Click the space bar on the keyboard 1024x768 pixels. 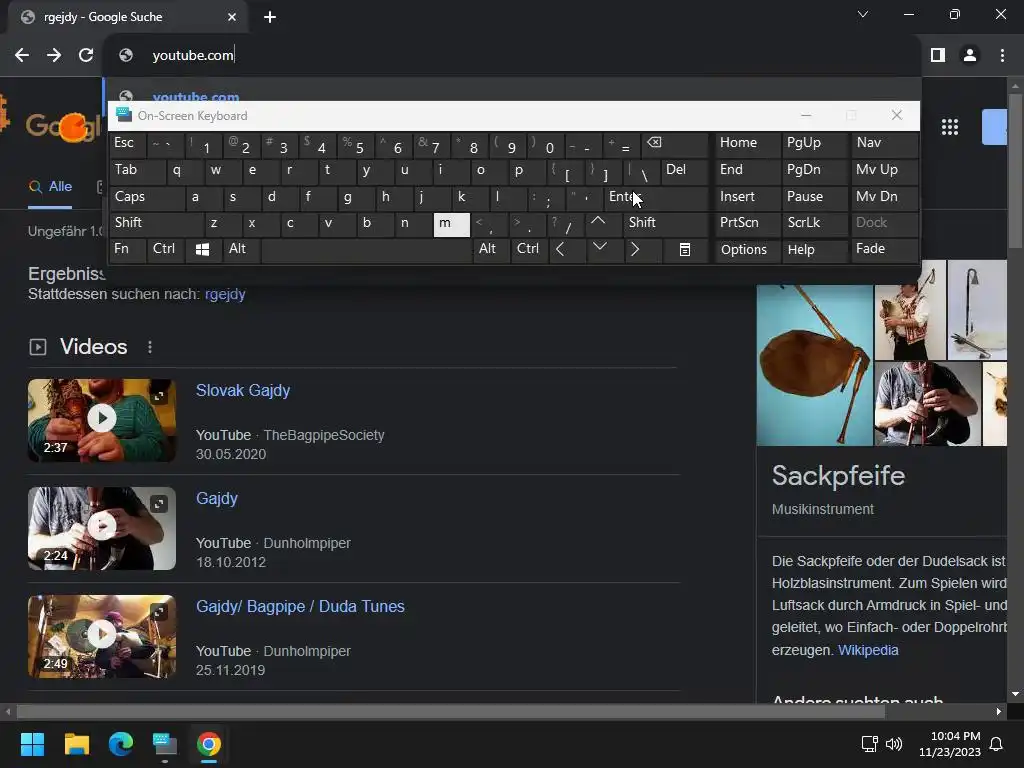(x=366, y=249)
